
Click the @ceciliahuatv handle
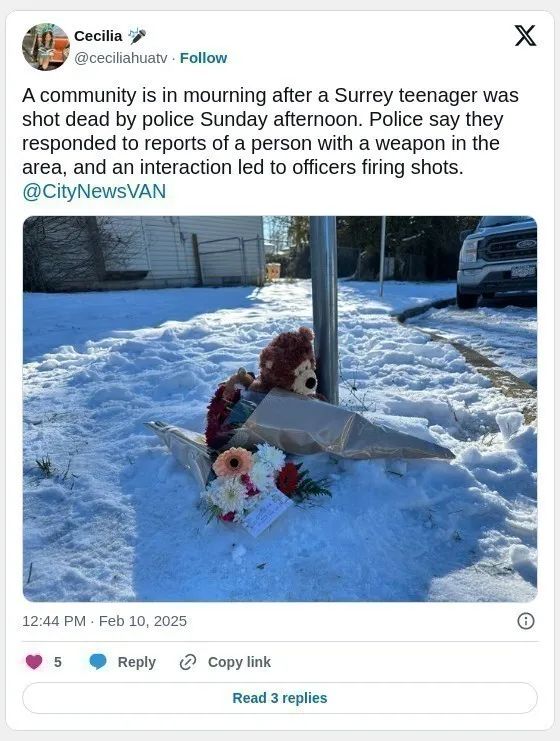coord(121,58)
